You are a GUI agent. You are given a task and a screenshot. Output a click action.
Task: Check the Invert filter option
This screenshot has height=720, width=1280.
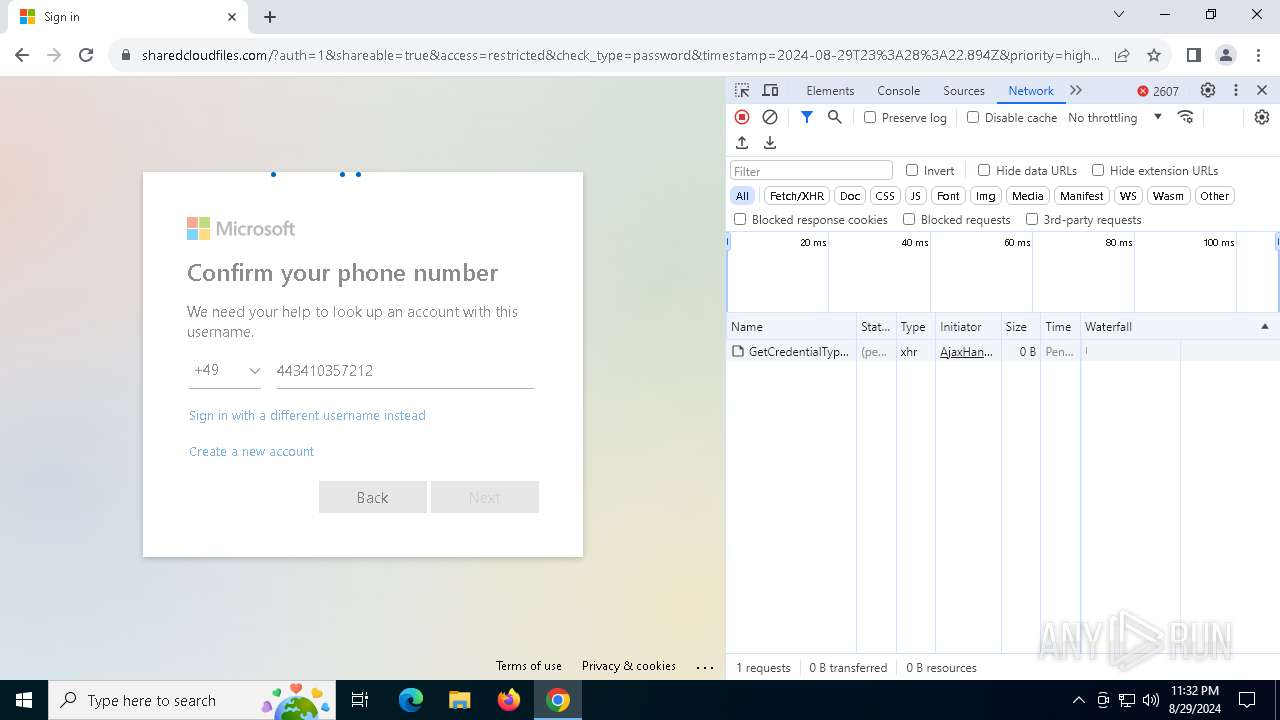pyautogui.click(x=912, y=170)
